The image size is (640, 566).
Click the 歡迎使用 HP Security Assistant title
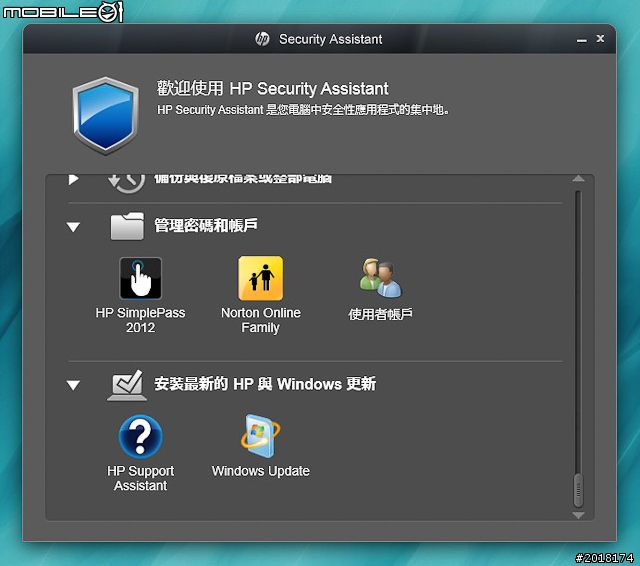tap(273, 89)
